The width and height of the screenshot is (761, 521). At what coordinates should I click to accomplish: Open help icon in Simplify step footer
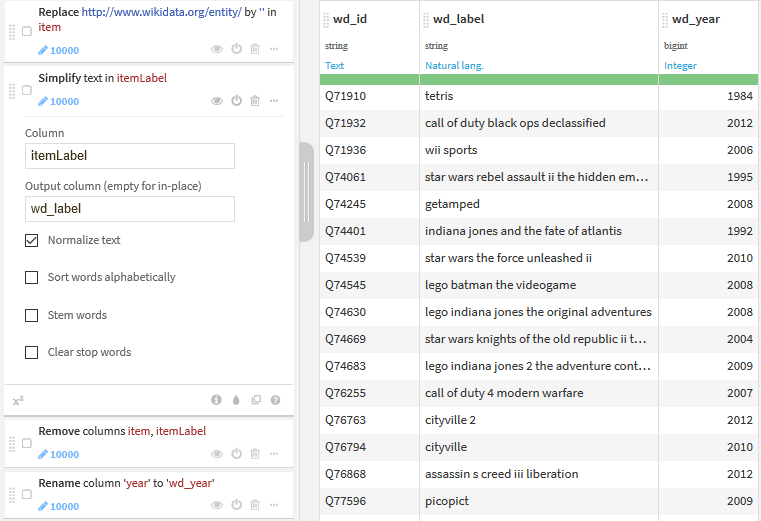click(275, 400)
